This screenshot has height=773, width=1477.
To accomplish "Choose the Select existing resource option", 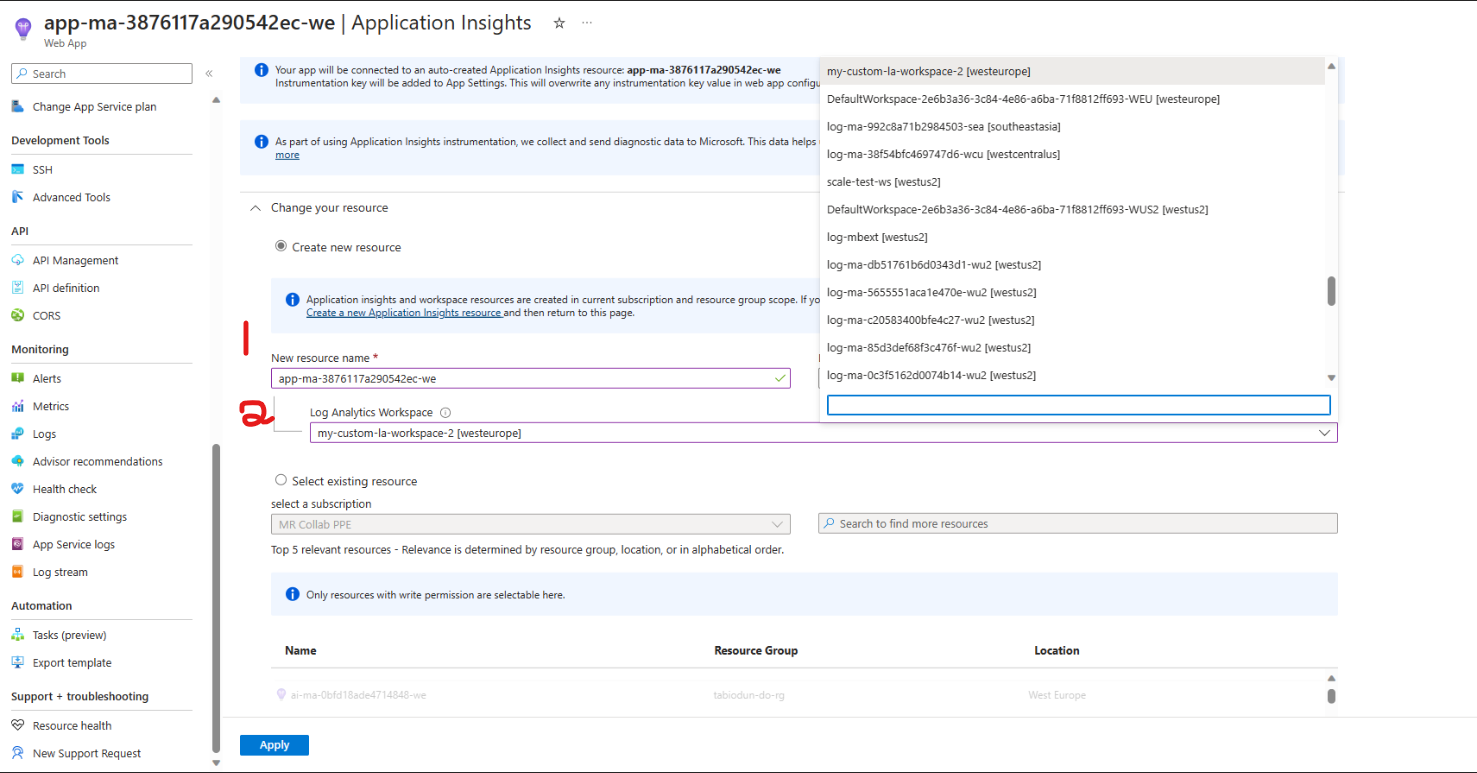I will [281, 480].
